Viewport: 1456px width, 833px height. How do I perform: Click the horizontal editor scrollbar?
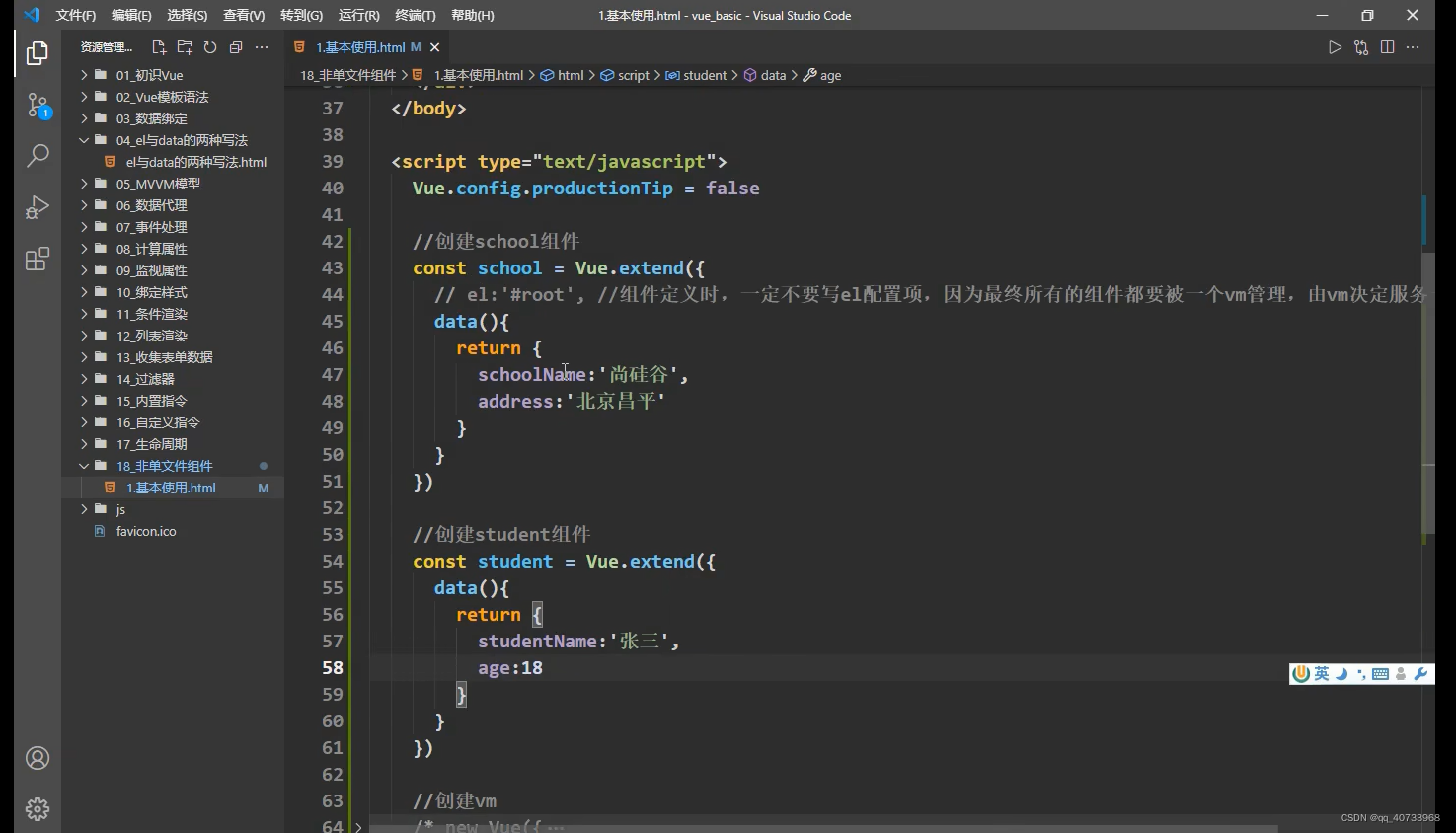coord(823,828)
